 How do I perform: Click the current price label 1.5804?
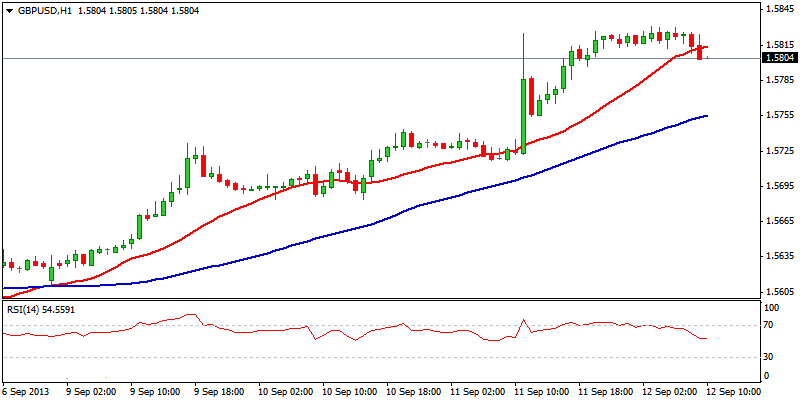[x=779, y=58]
